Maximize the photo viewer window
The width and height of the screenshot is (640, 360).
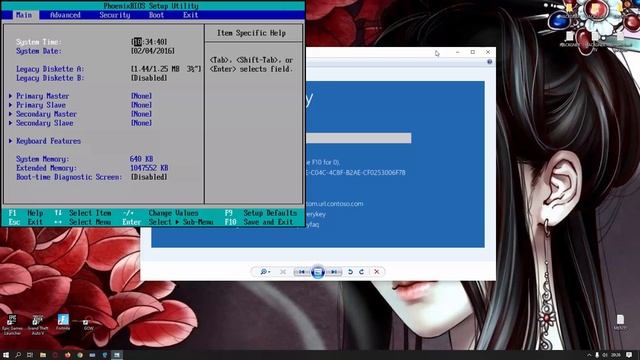pyautogui.click(x=473, y=52)
